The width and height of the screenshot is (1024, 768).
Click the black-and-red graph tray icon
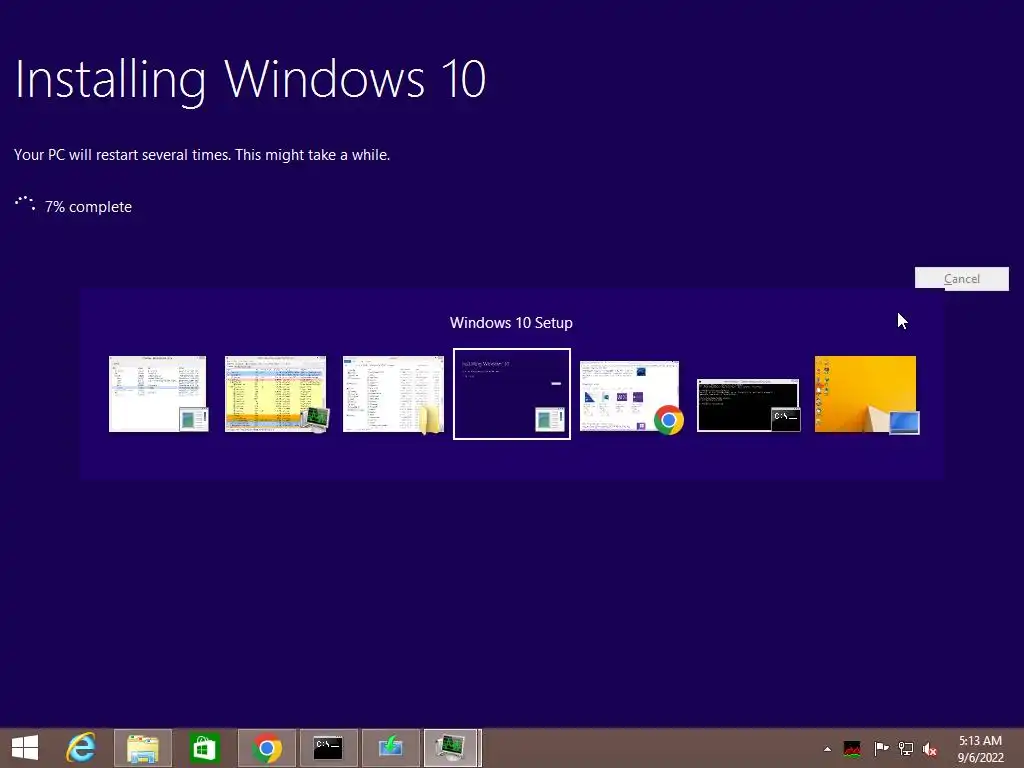852,748
